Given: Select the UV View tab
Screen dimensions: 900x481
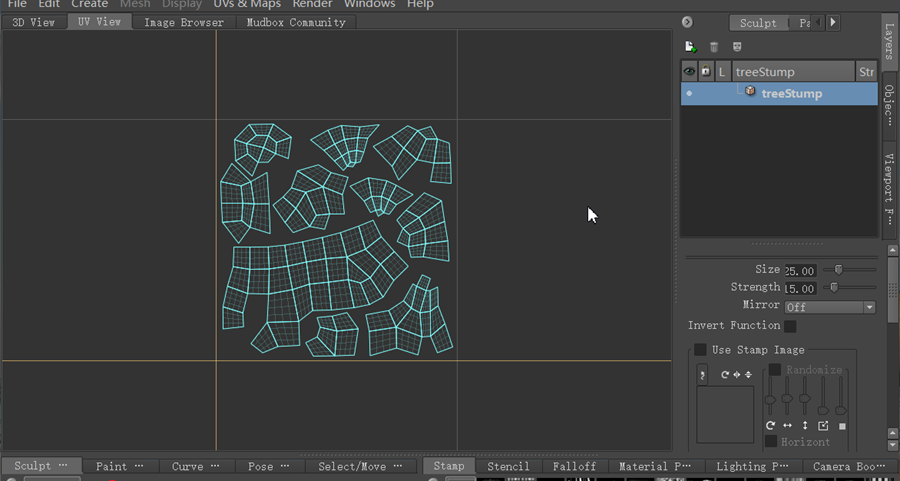Looking at the screenshot, I should pyautogui.click(x=100, y=22).
